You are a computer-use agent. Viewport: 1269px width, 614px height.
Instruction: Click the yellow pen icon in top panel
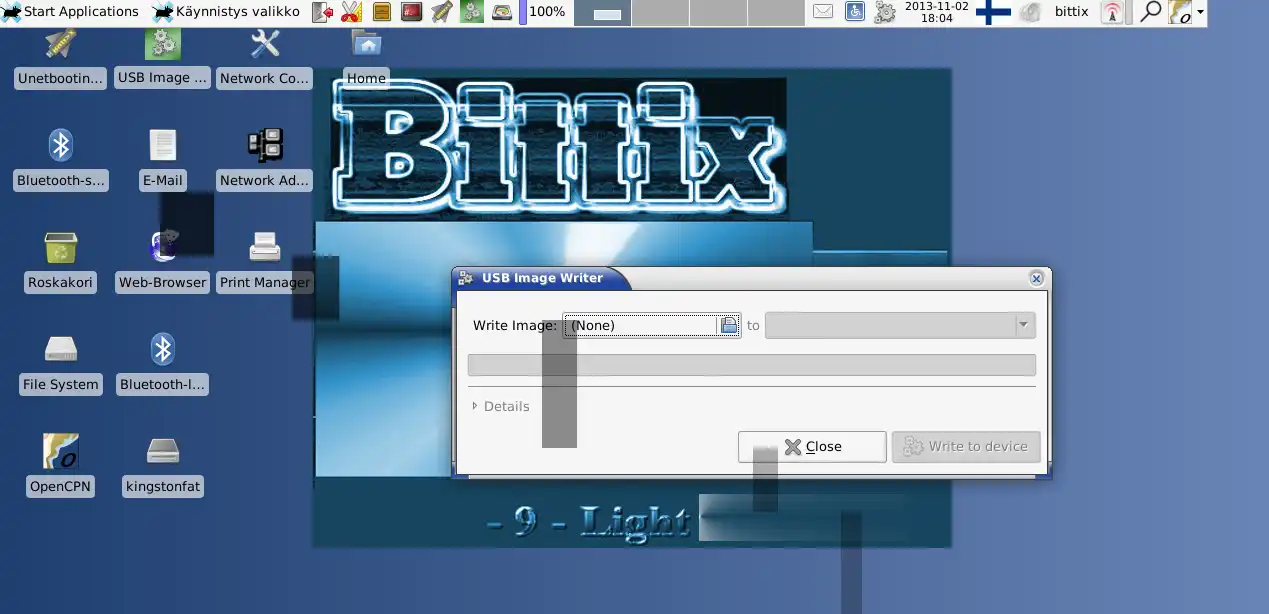point(441,12)
